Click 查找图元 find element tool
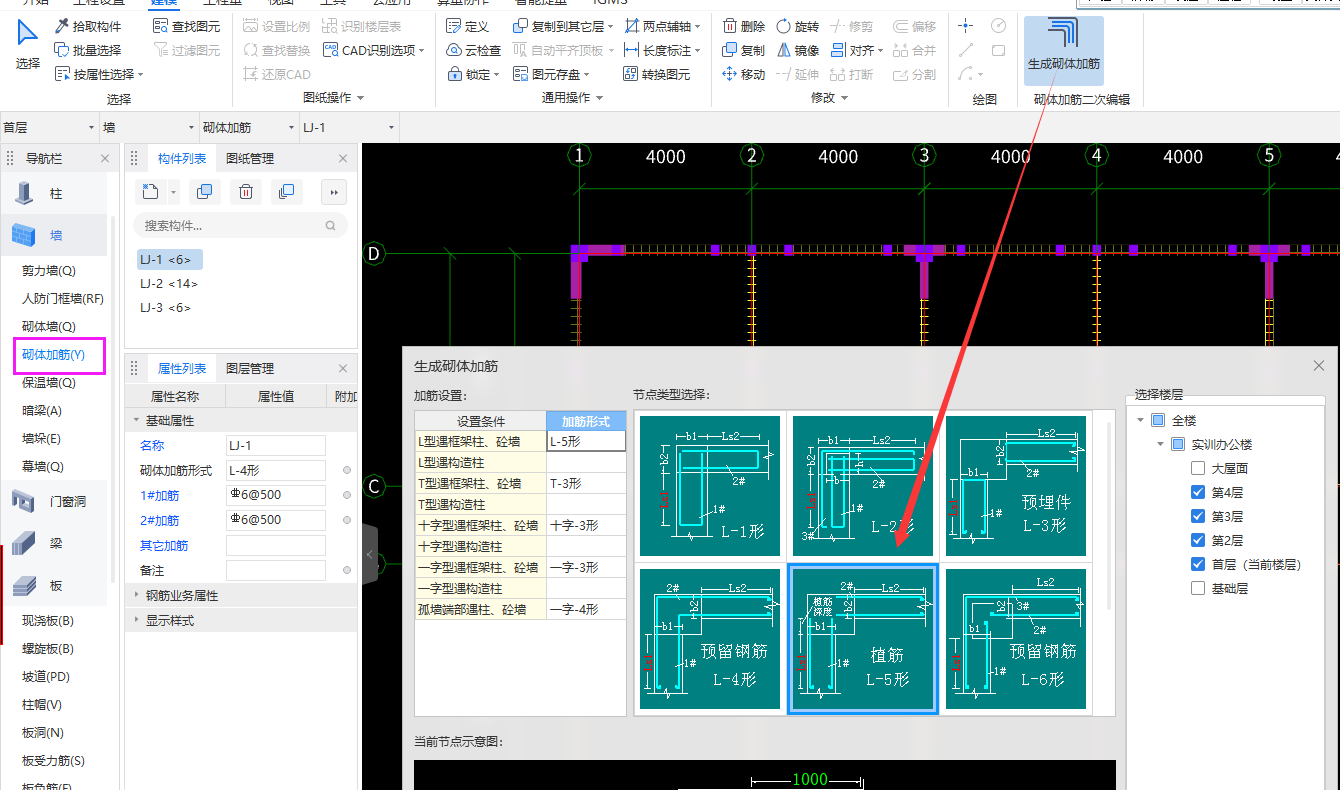 186,26
